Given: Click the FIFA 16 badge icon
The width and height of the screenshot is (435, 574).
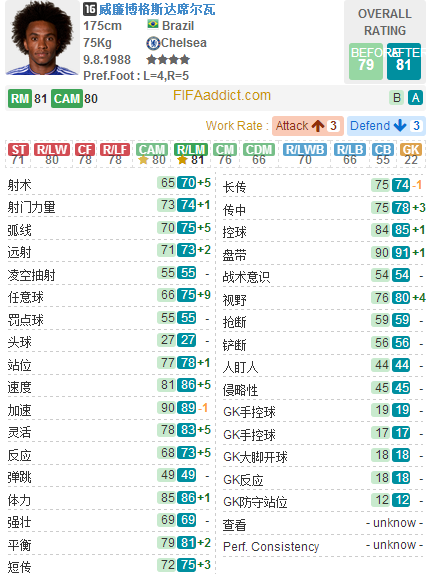Looking at the screenshot, I should tap(90, 9).
